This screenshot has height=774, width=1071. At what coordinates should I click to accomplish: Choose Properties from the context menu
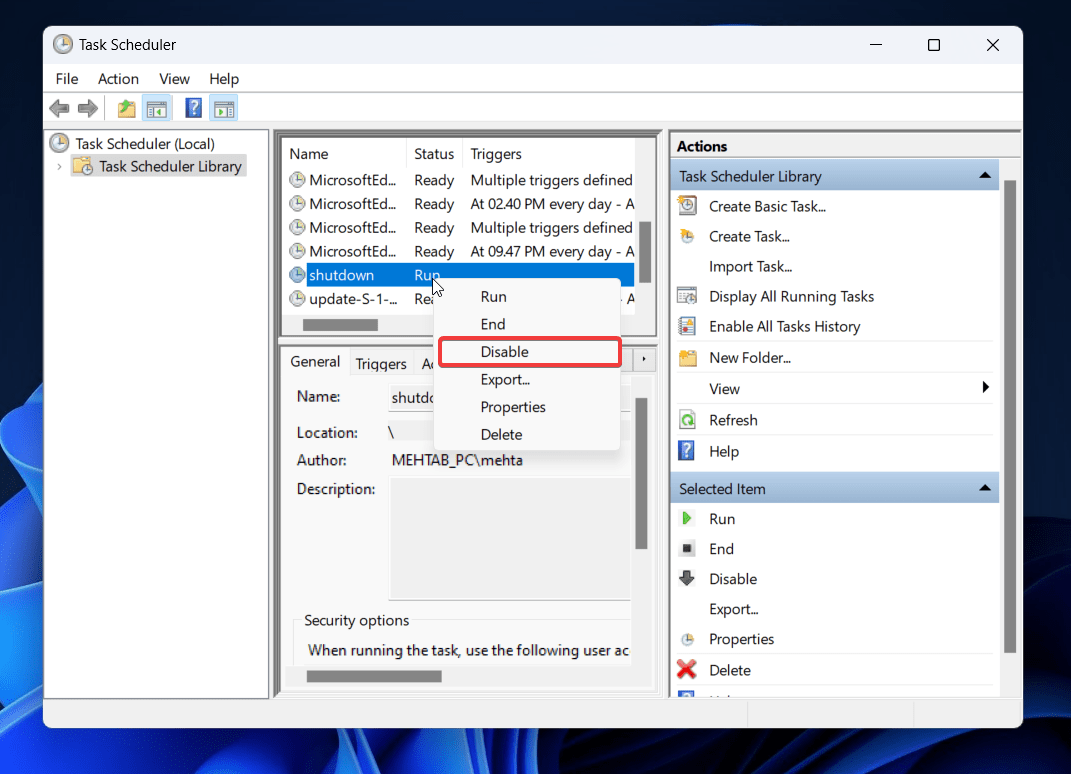point(528,407)
